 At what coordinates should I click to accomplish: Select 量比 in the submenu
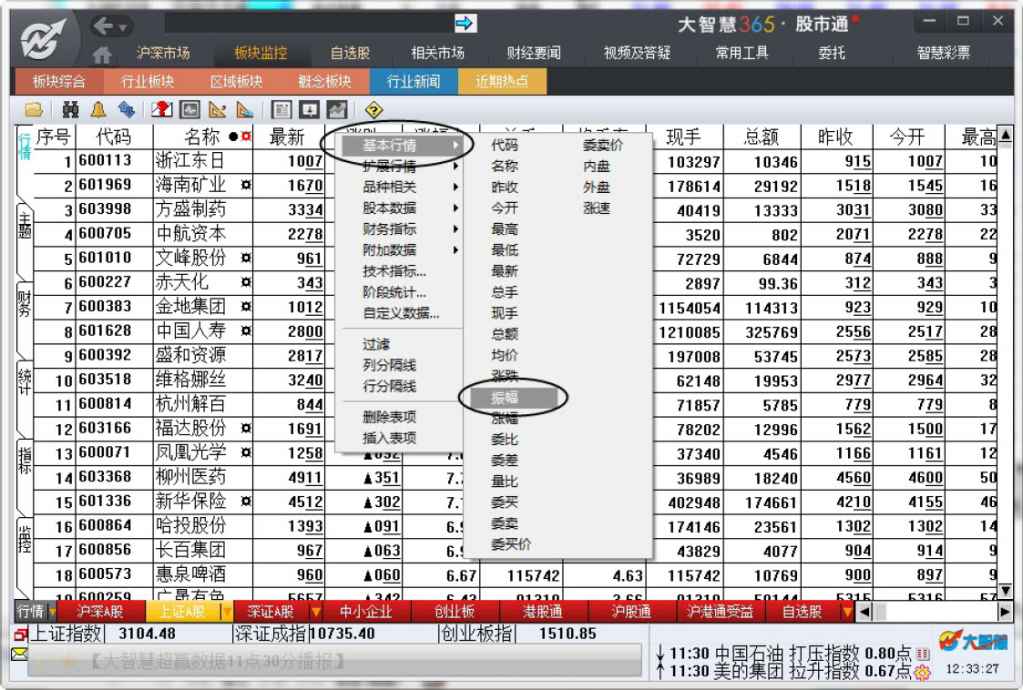point(504,481)
